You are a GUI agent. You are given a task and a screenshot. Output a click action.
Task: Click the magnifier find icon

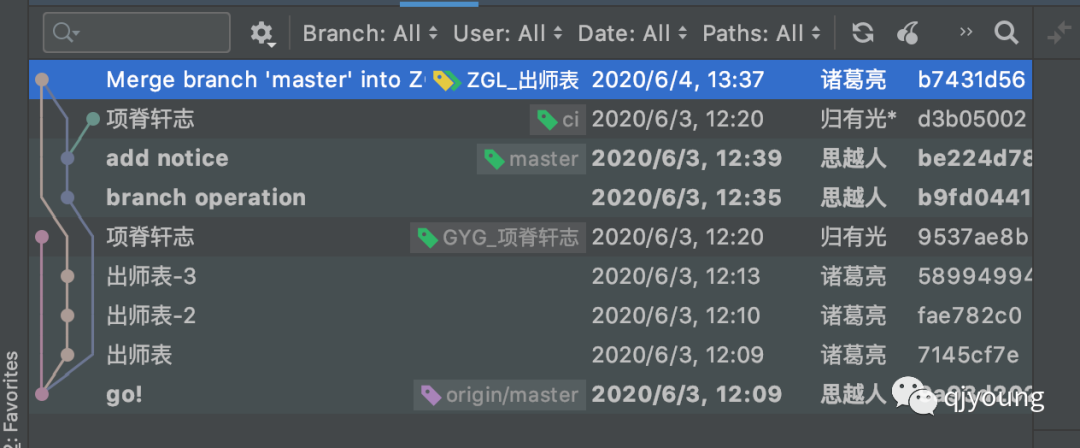tap(1006, 34)
